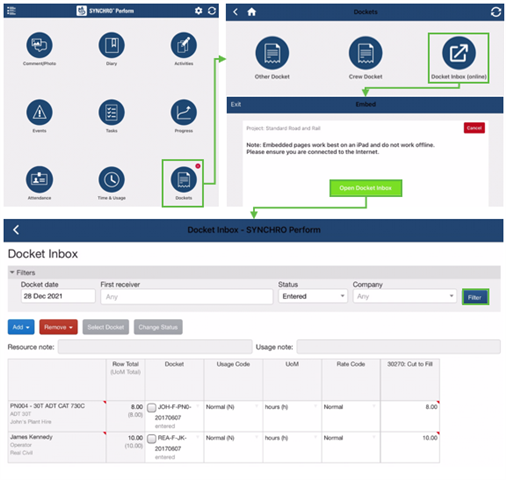Click the SYNCHRO Perform logo
Viewport: 506px width, 480px height.
[x=81, y=11]
